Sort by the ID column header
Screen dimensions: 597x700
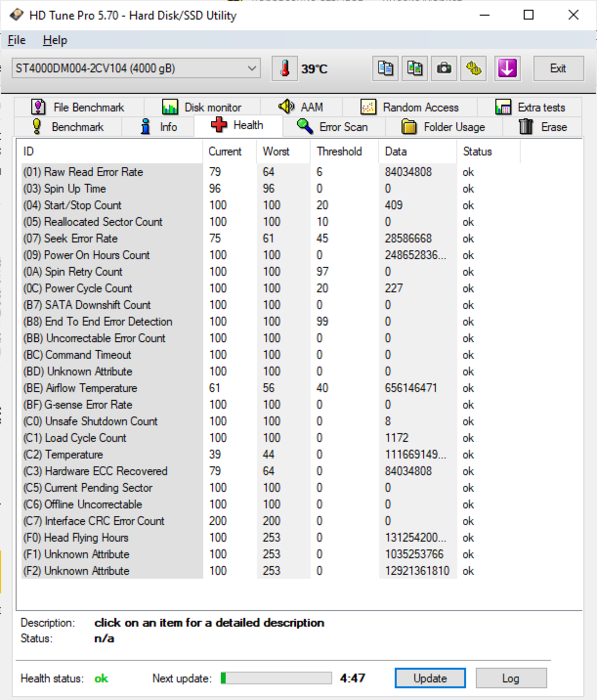pyautogui.click(x=110, y=151)
